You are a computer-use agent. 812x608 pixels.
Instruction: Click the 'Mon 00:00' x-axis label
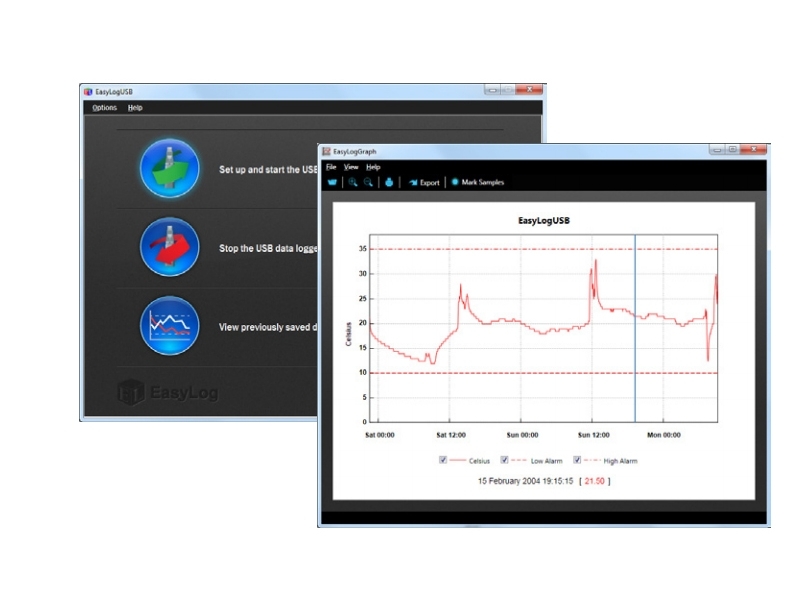click(664, 435)
